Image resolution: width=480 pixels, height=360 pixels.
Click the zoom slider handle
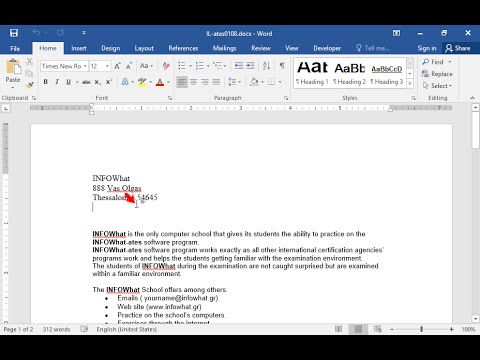[421, 329]
